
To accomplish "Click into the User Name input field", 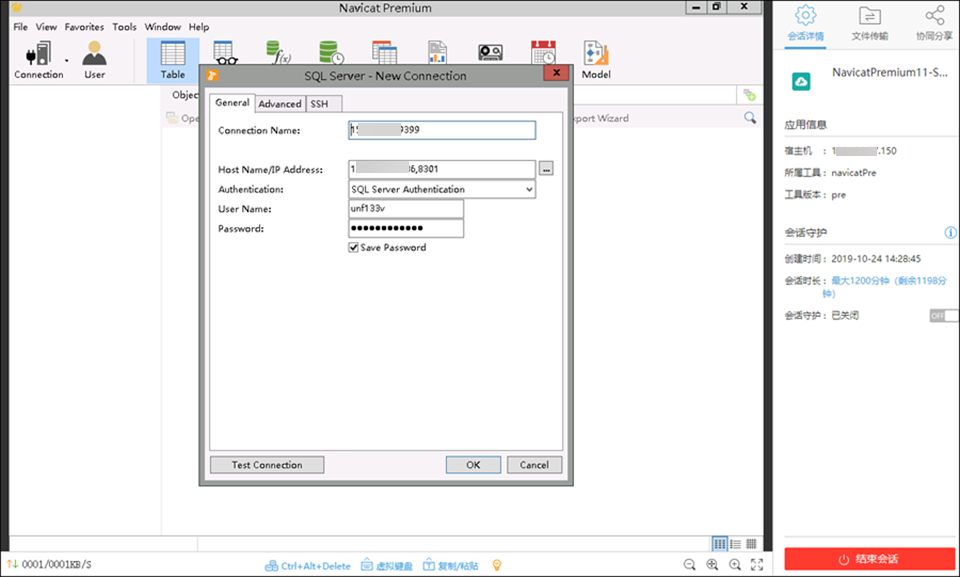I will click(406, 209).
